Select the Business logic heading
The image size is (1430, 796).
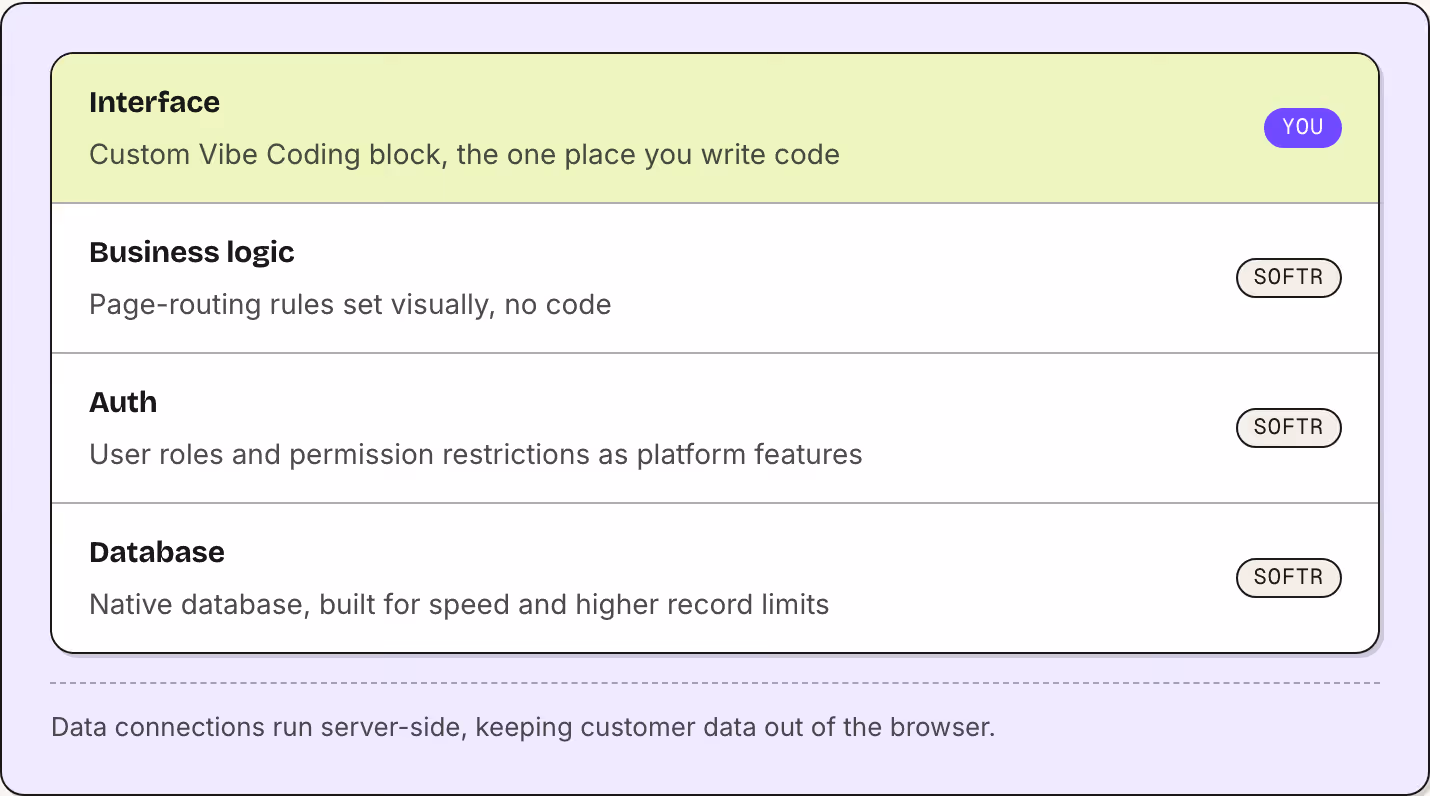[192, 252]
